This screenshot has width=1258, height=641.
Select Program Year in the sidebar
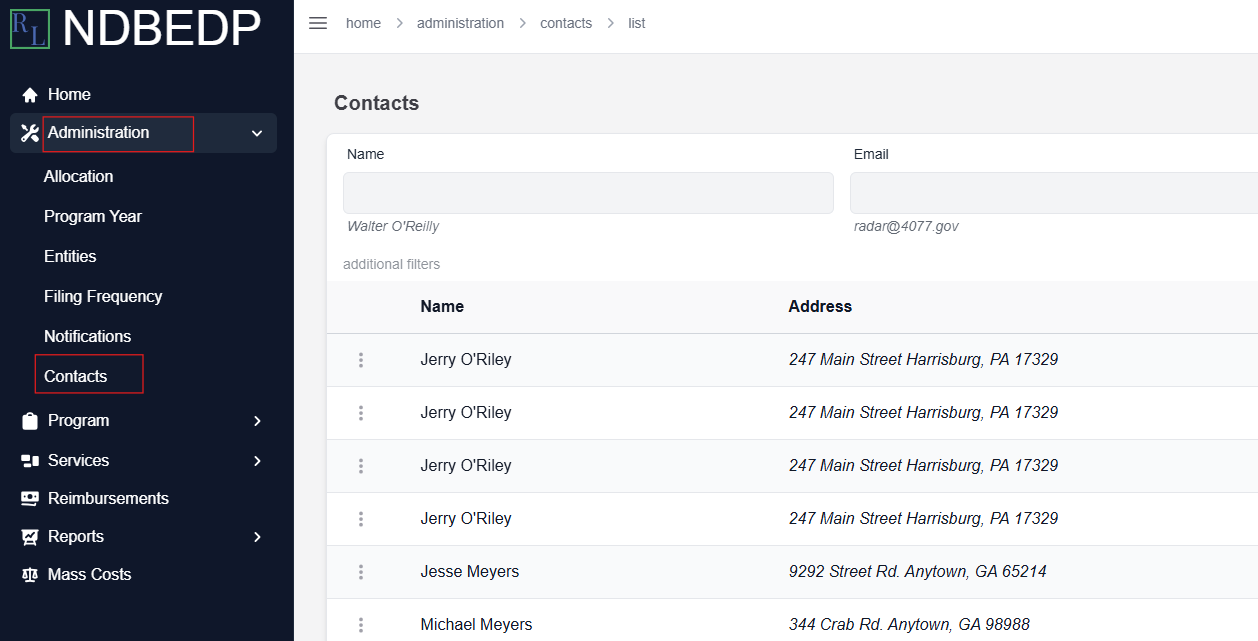93,216
